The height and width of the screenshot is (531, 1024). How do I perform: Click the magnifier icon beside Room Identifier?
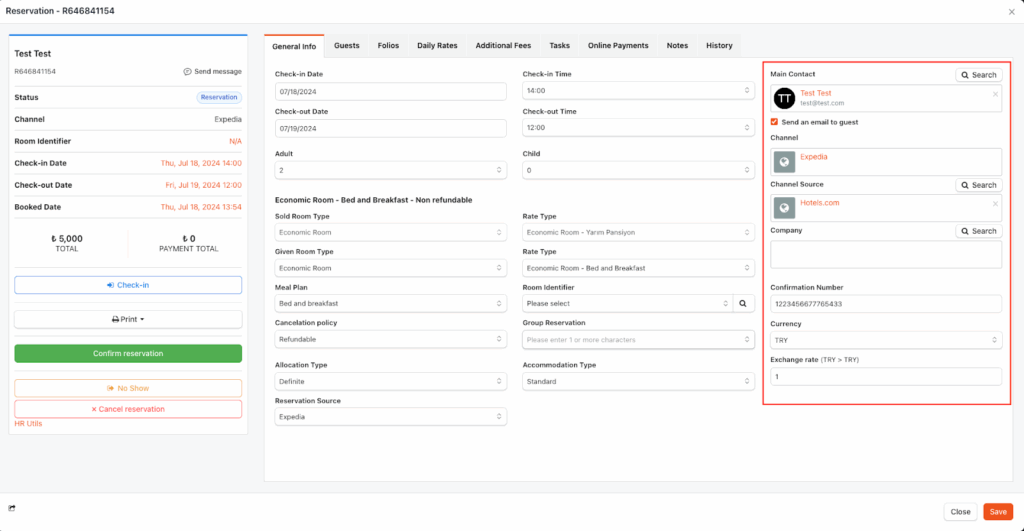point(743,303)
